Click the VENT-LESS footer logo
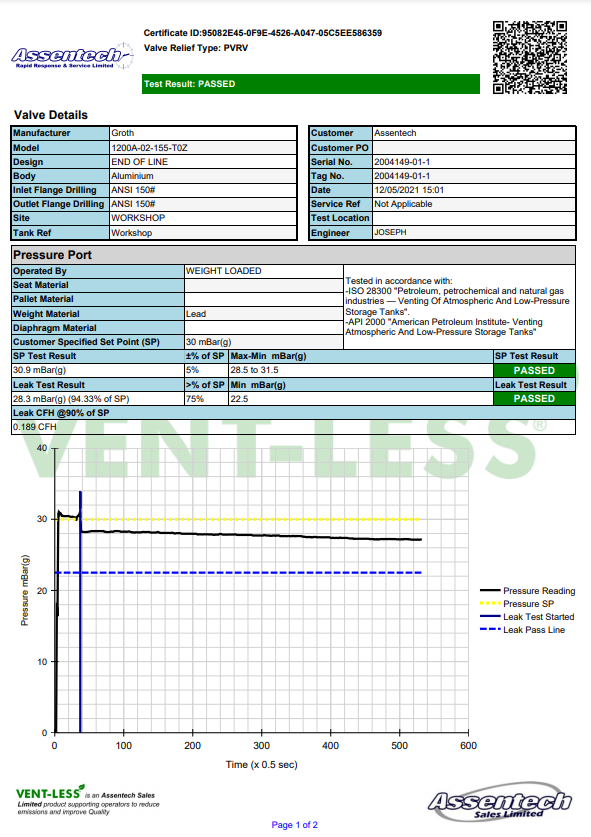Viewport: 591px width, 837px height. click(88, 800)
